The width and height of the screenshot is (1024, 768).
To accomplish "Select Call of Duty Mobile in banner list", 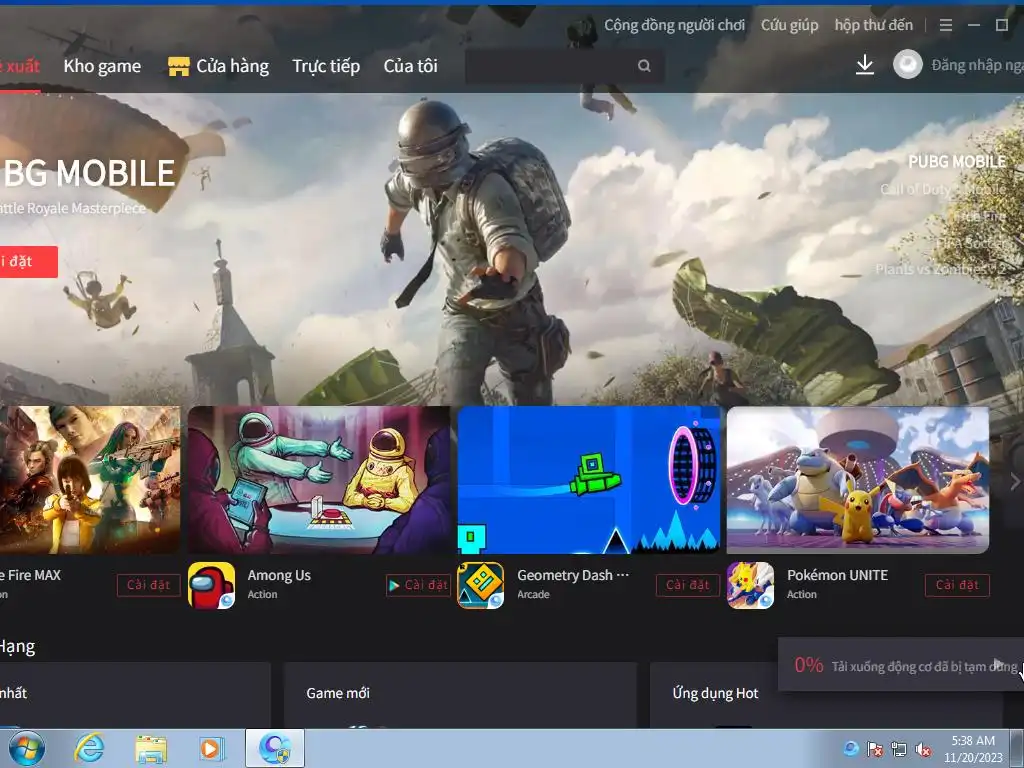I will pos(943,189).
